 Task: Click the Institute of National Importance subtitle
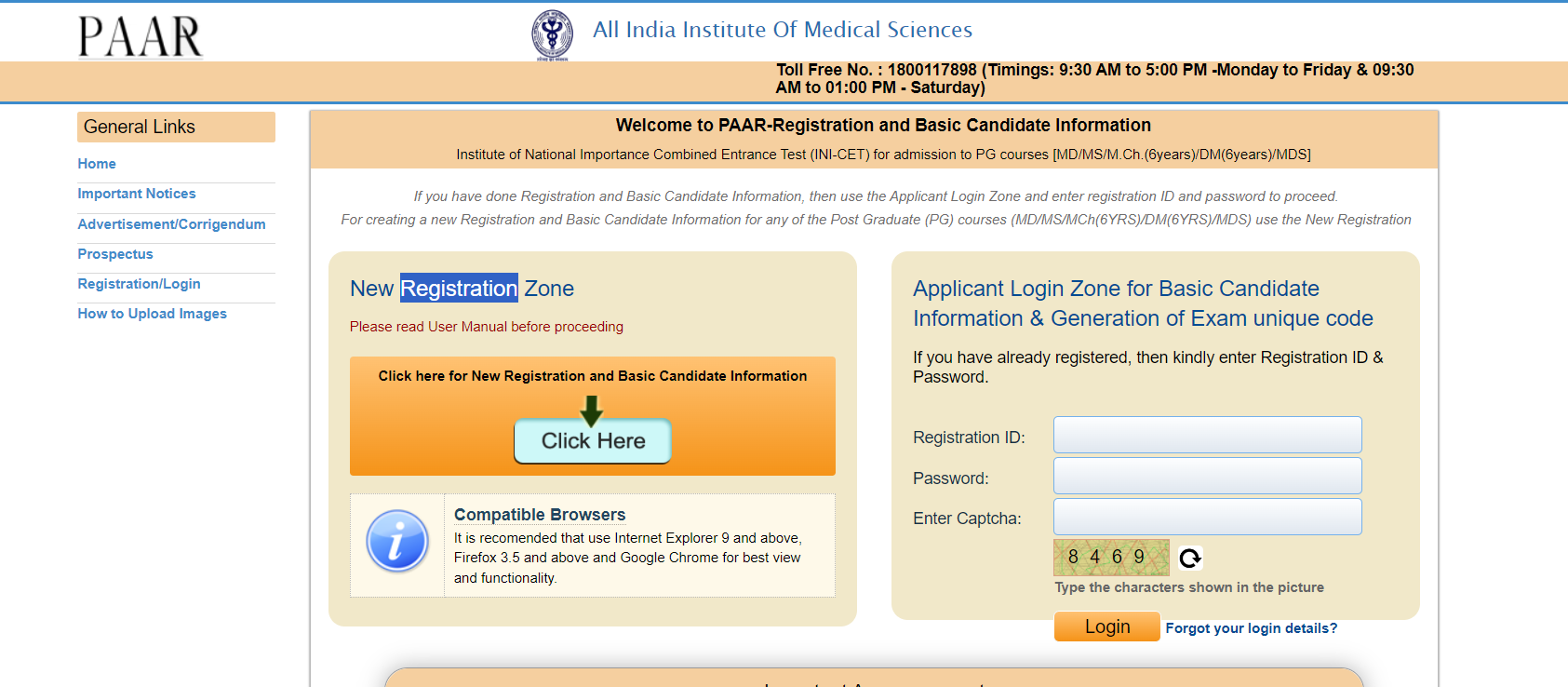click(883, 155)
